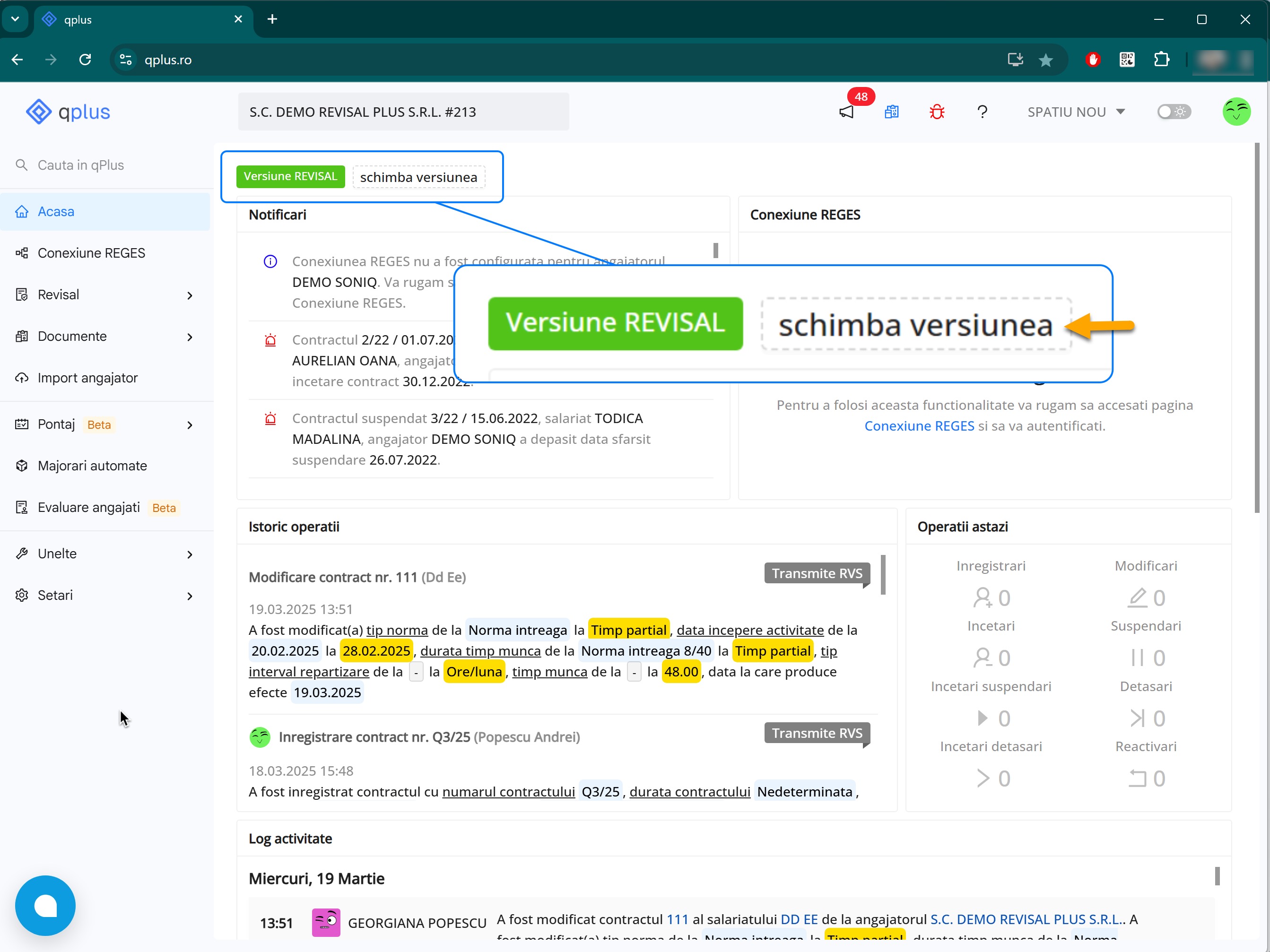This screenshot has width=1270, height=952.
Task: Click the Istoric operatii scrollbar
Action: (883, 574)
